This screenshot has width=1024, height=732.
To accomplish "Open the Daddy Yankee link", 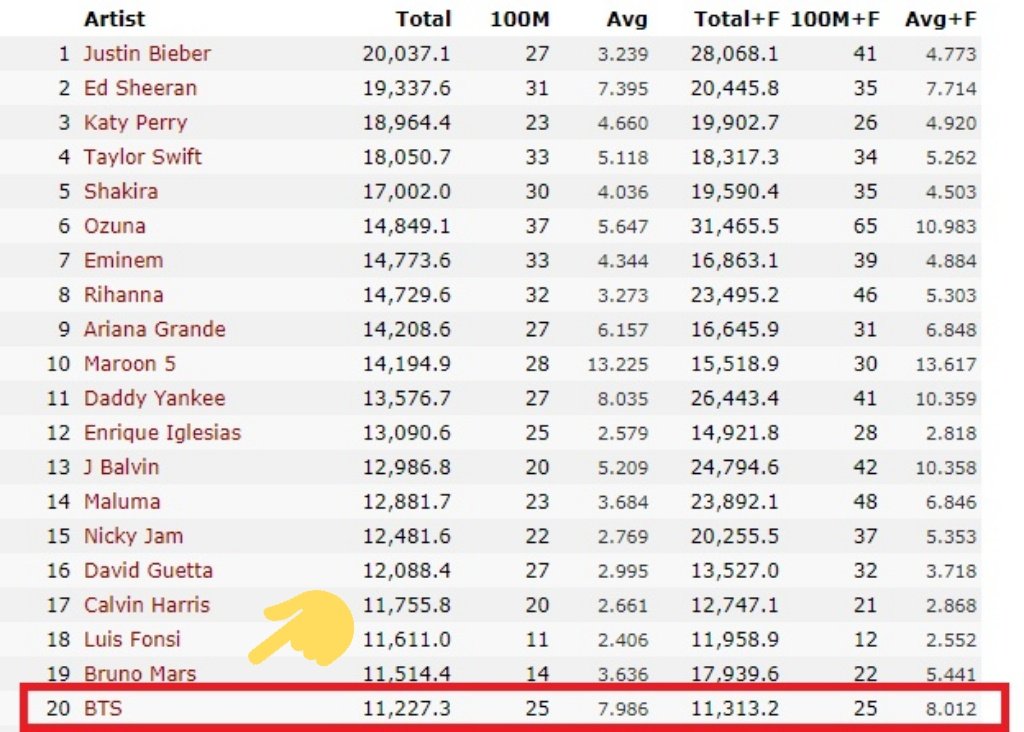I will (x=154, y=398).
